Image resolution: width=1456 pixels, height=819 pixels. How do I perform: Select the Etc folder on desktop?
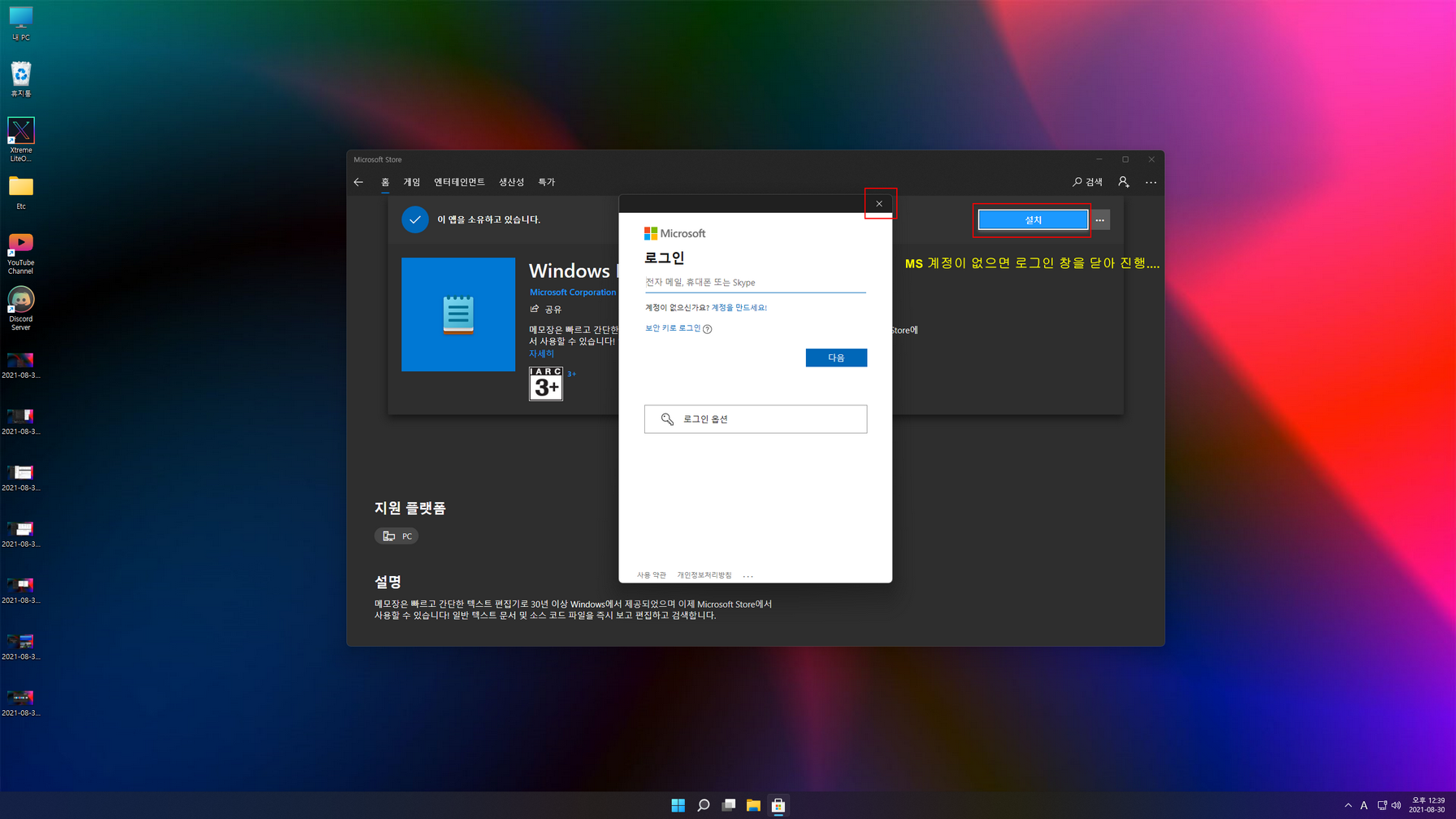tap(21, 193)
